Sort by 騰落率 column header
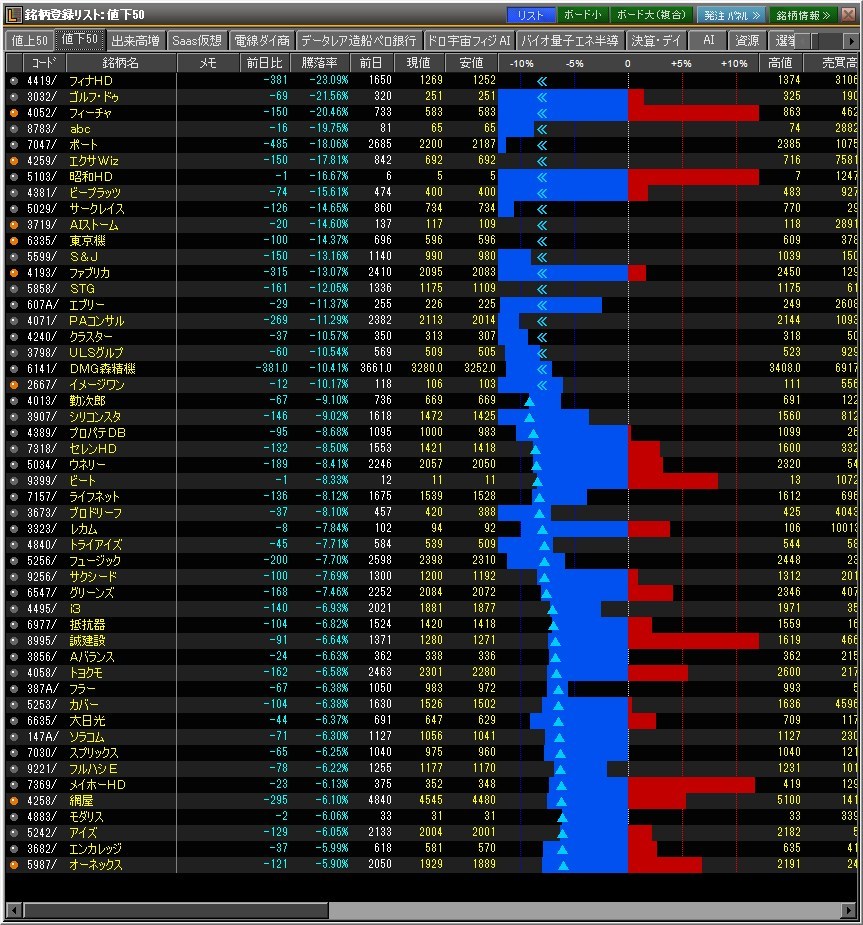The image size is (863, 925). coord(320,63)
